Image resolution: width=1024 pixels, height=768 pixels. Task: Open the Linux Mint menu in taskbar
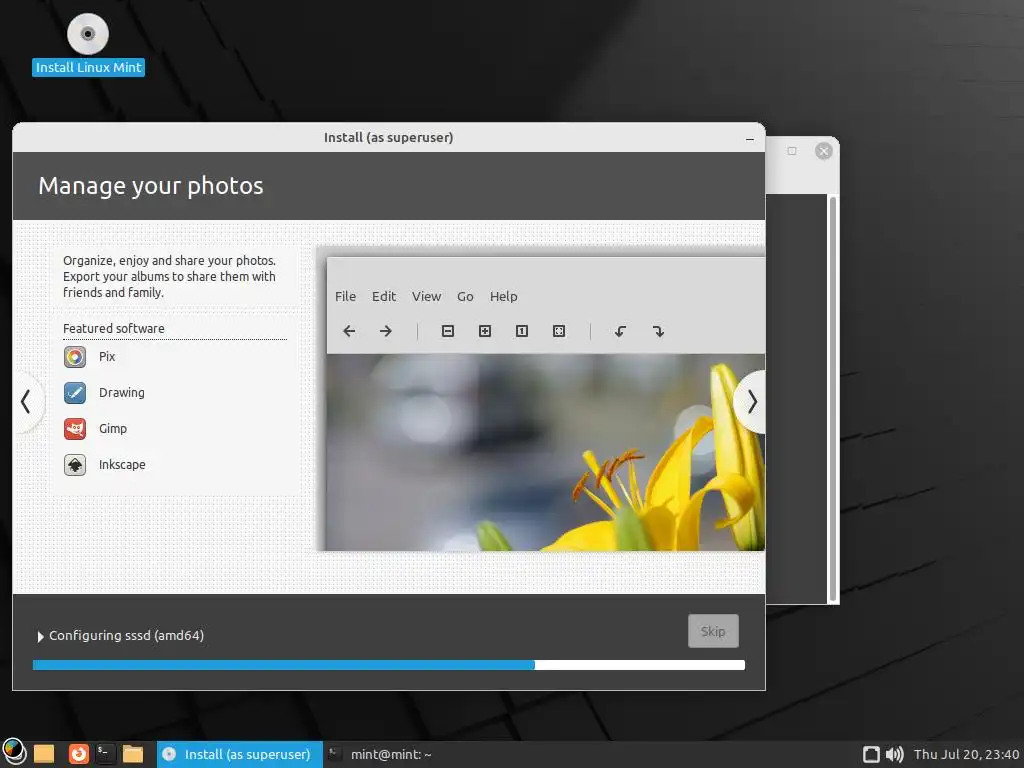click(14, 753)
